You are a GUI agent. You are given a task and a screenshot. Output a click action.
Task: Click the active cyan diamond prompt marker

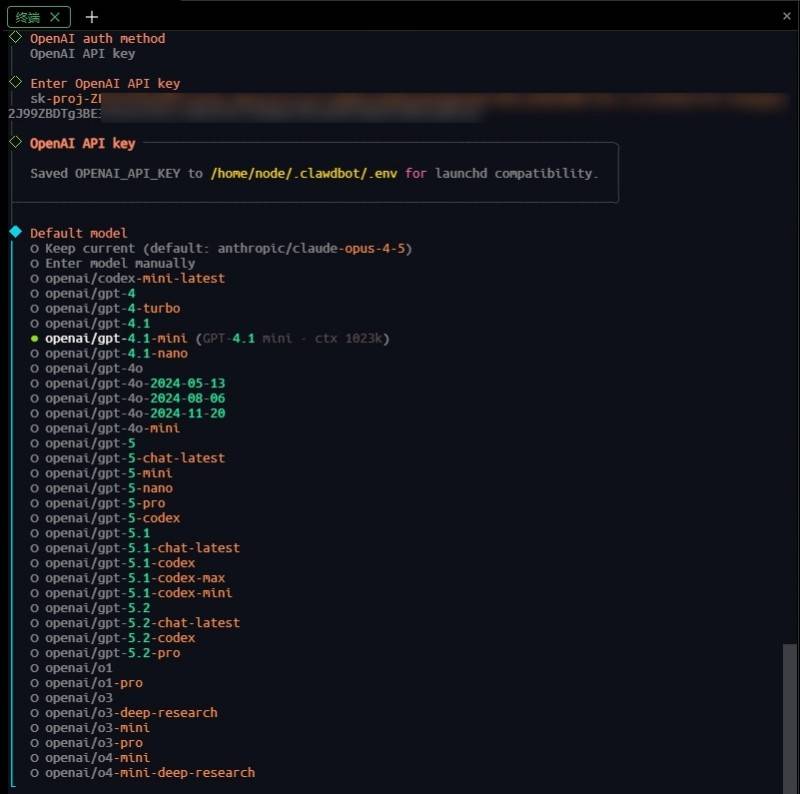pyautogui.click(x=15, y=232)
